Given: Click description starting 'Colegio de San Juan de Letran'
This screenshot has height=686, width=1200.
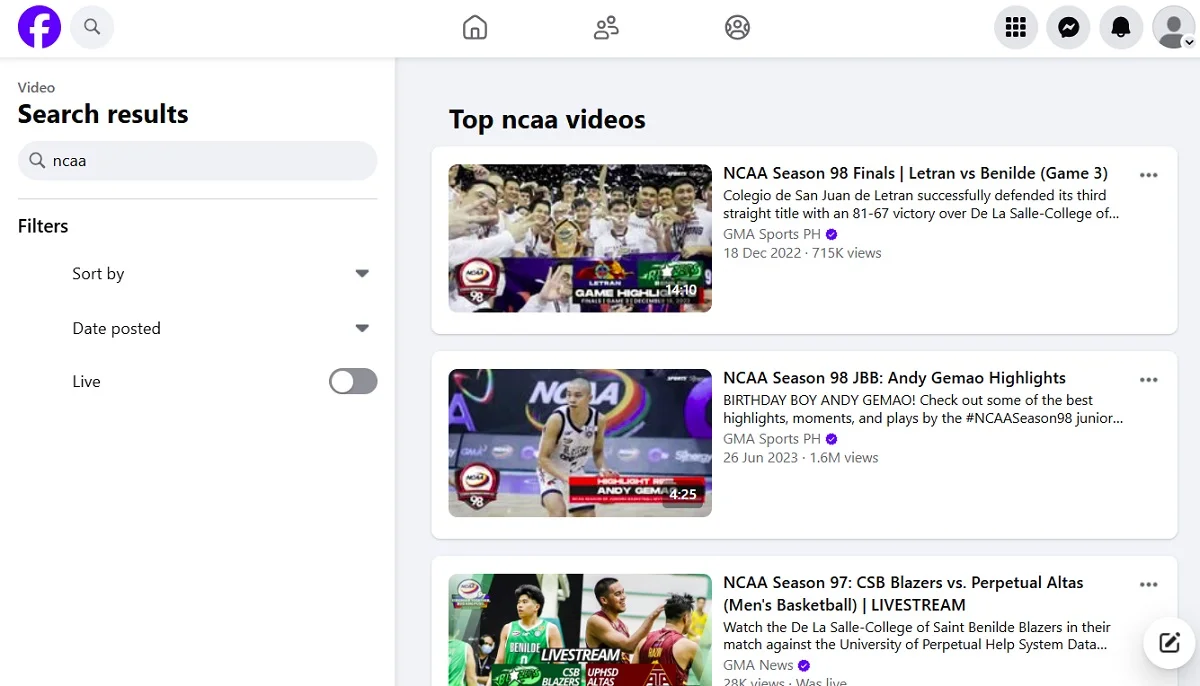Looking at the screenshot, I should pyautogui.click(x=921, y=205).
